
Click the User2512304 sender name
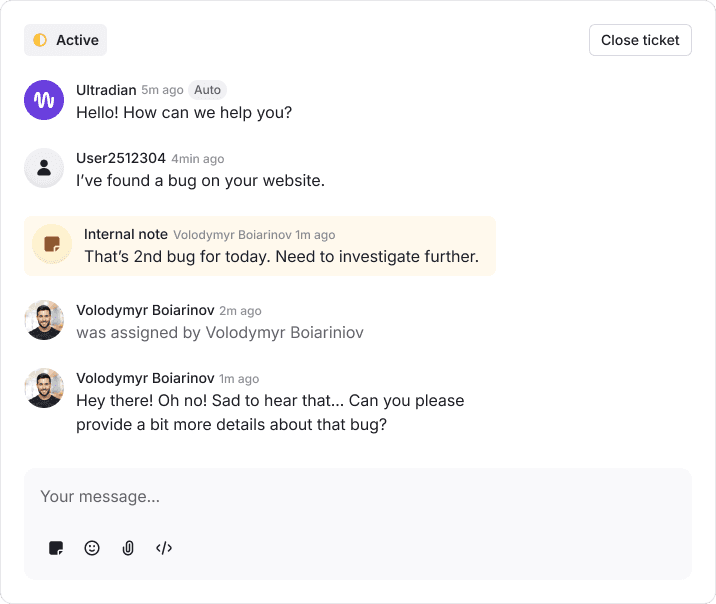click(121, 158)
